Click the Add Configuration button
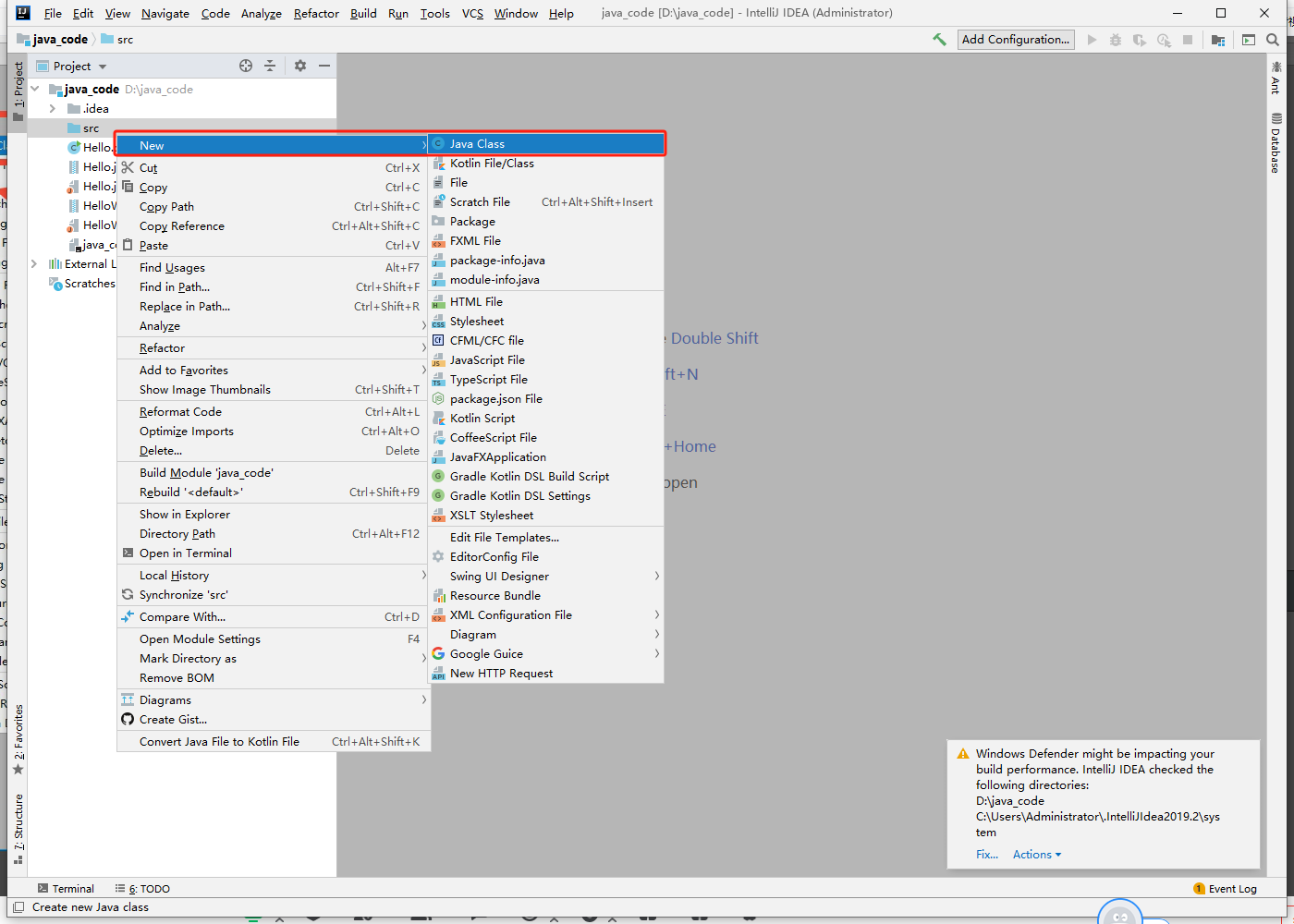The width and height of the screenshot is (1294, 924). click(1016, 40)
